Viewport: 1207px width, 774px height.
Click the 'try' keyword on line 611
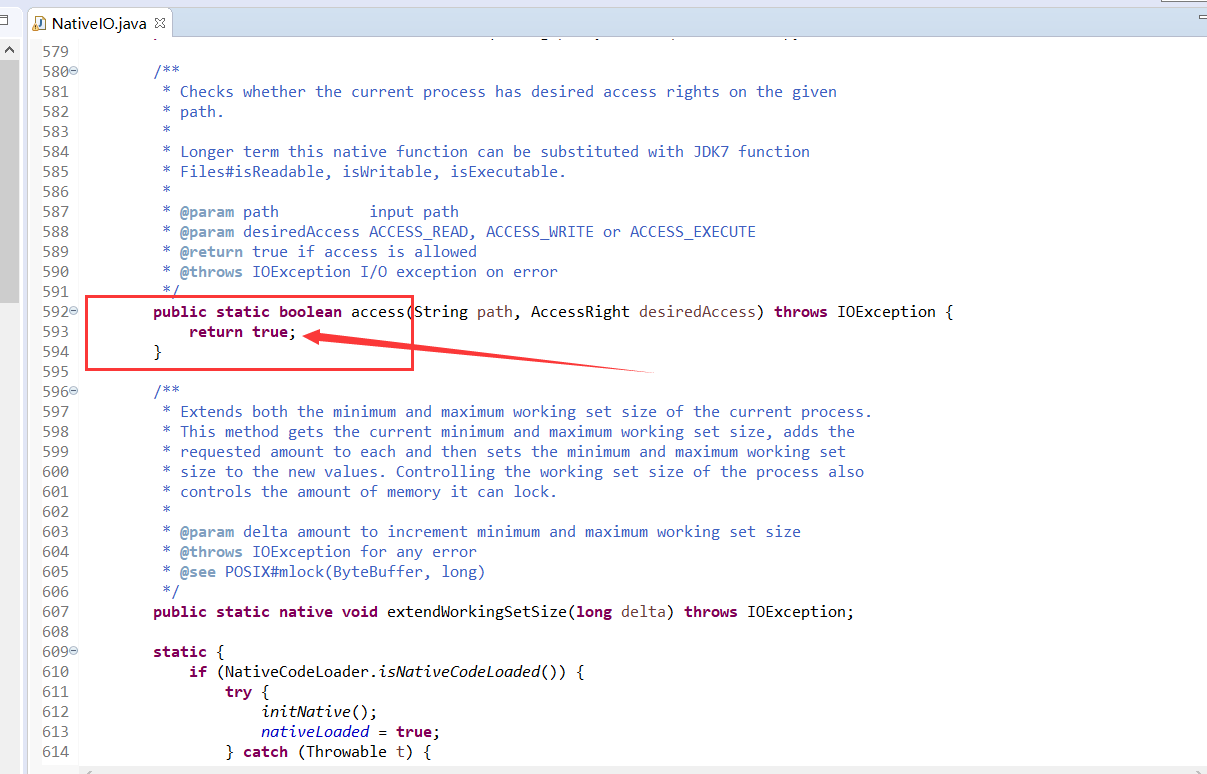tap(238, 691)
